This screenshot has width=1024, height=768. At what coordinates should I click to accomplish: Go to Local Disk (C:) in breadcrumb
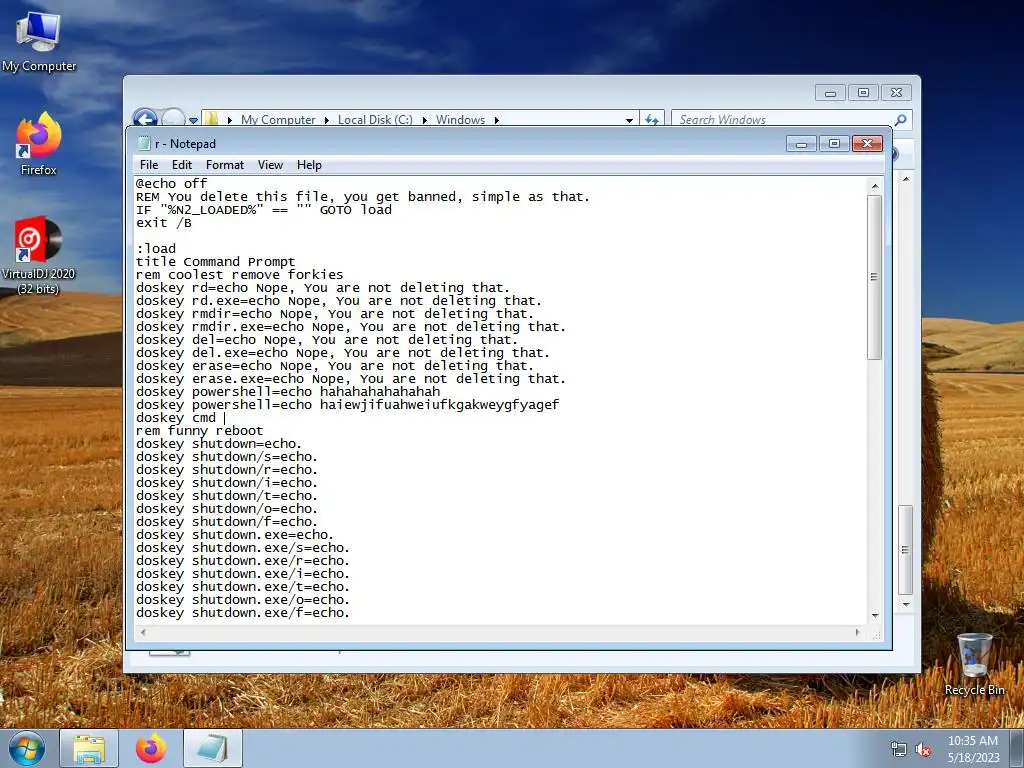coord(375,120)
